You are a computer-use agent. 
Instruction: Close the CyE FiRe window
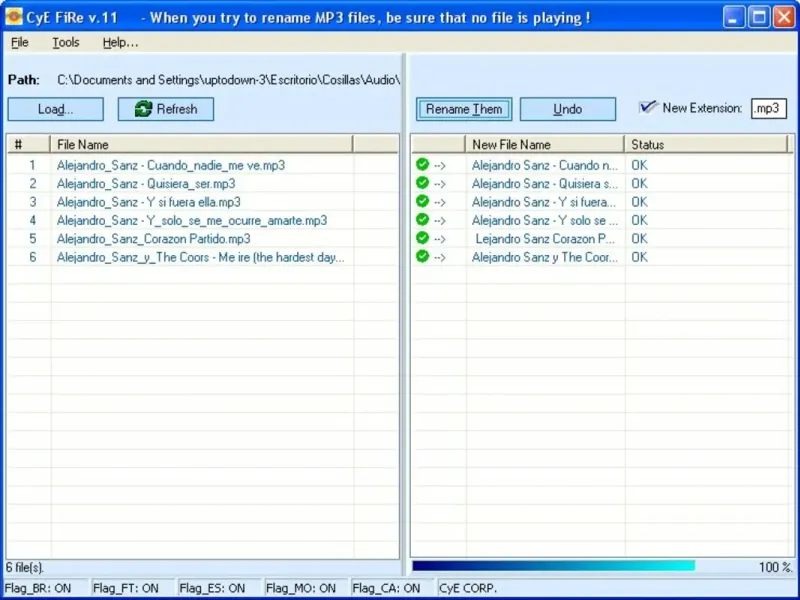784,17
